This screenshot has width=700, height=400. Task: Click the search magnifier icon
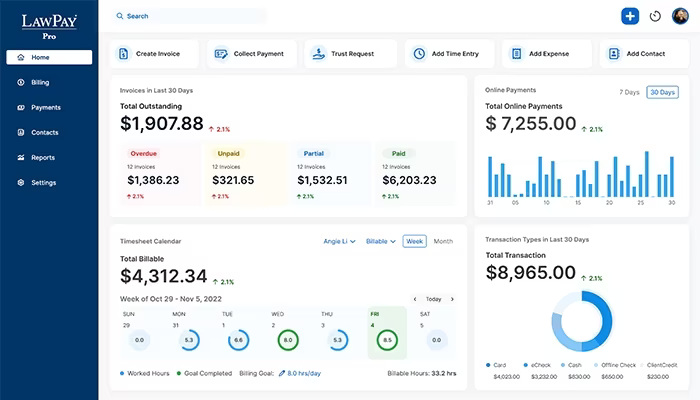pyautogui.click(x=120, y=16)
